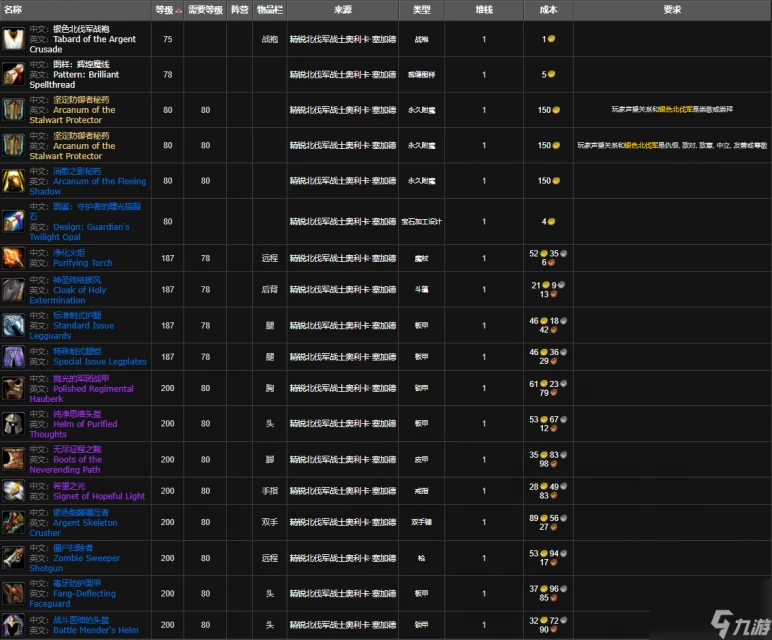Select the Argent Skeleton Crusher icon
The height and width of the screenshot is (640, 772).
(14, 522)
